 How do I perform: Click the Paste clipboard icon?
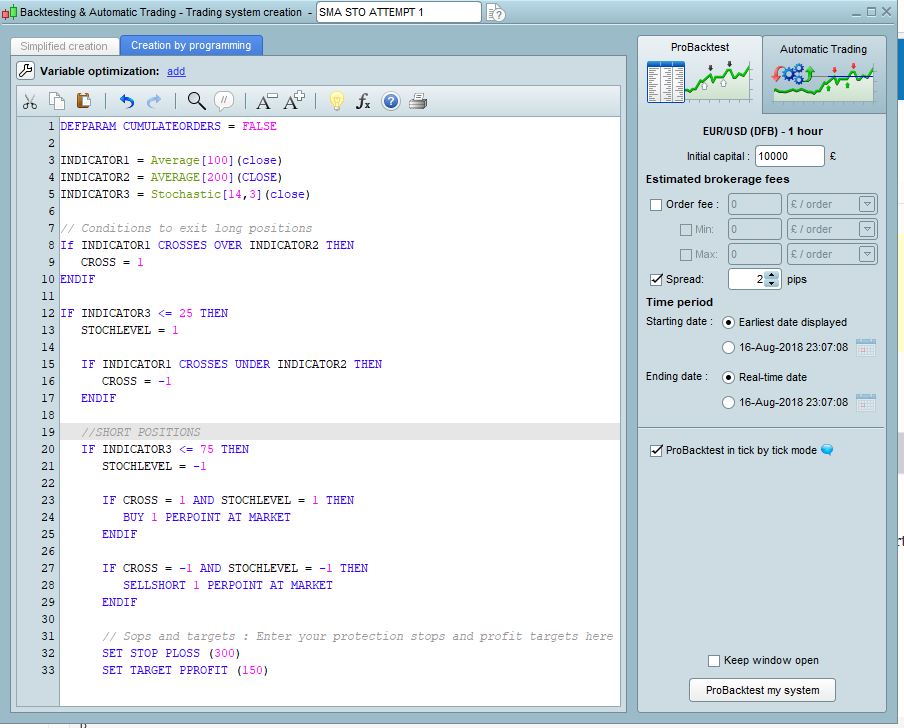tap(84, 101)
